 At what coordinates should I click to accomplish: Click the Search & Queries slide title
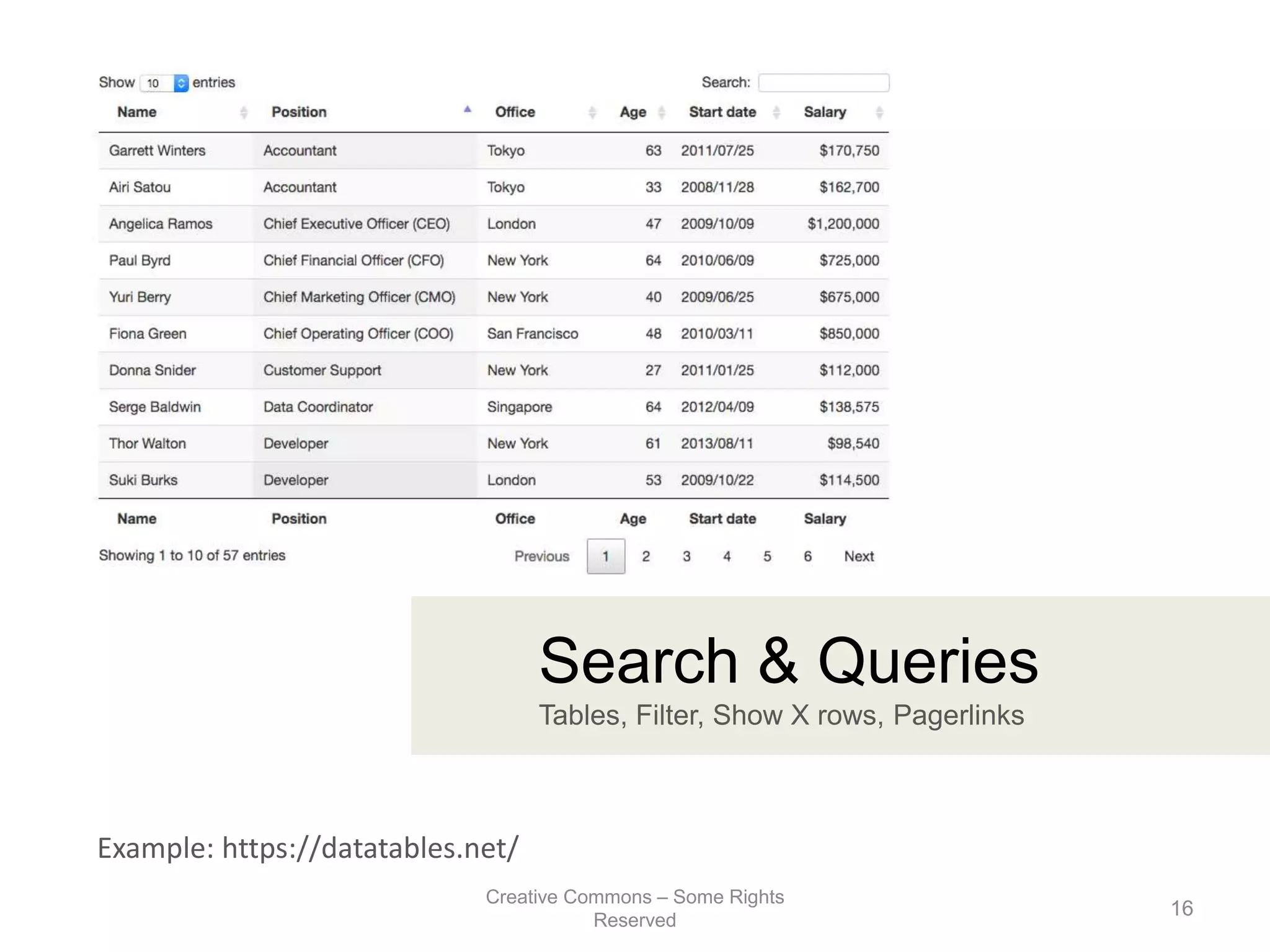pos(789,661)
